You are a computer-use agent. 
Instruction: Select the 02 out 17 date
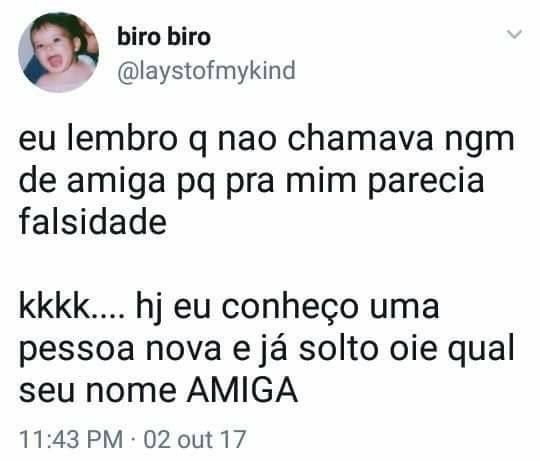195,440
